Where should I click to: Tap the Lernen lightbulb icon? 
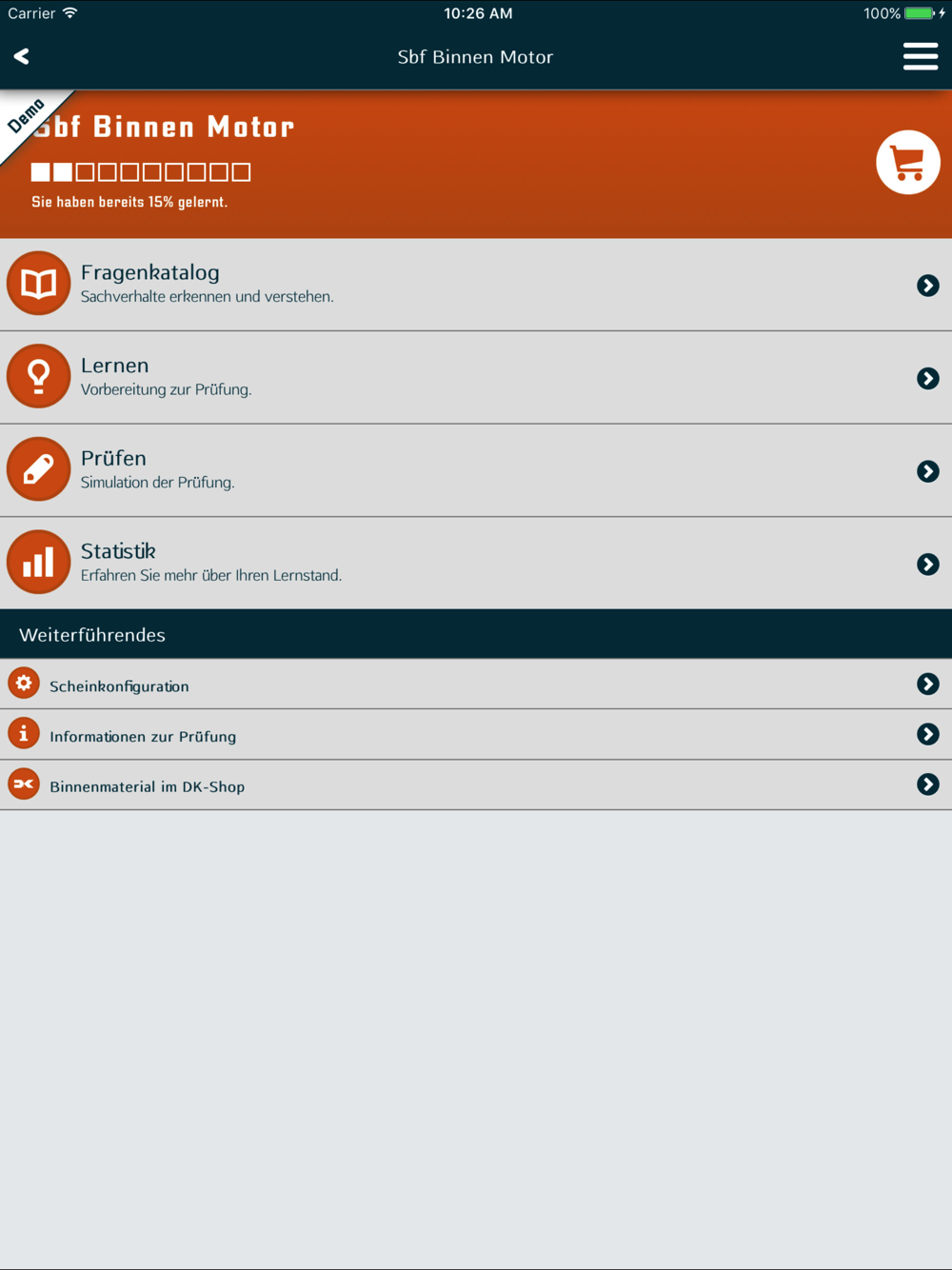tap(39, 376)
